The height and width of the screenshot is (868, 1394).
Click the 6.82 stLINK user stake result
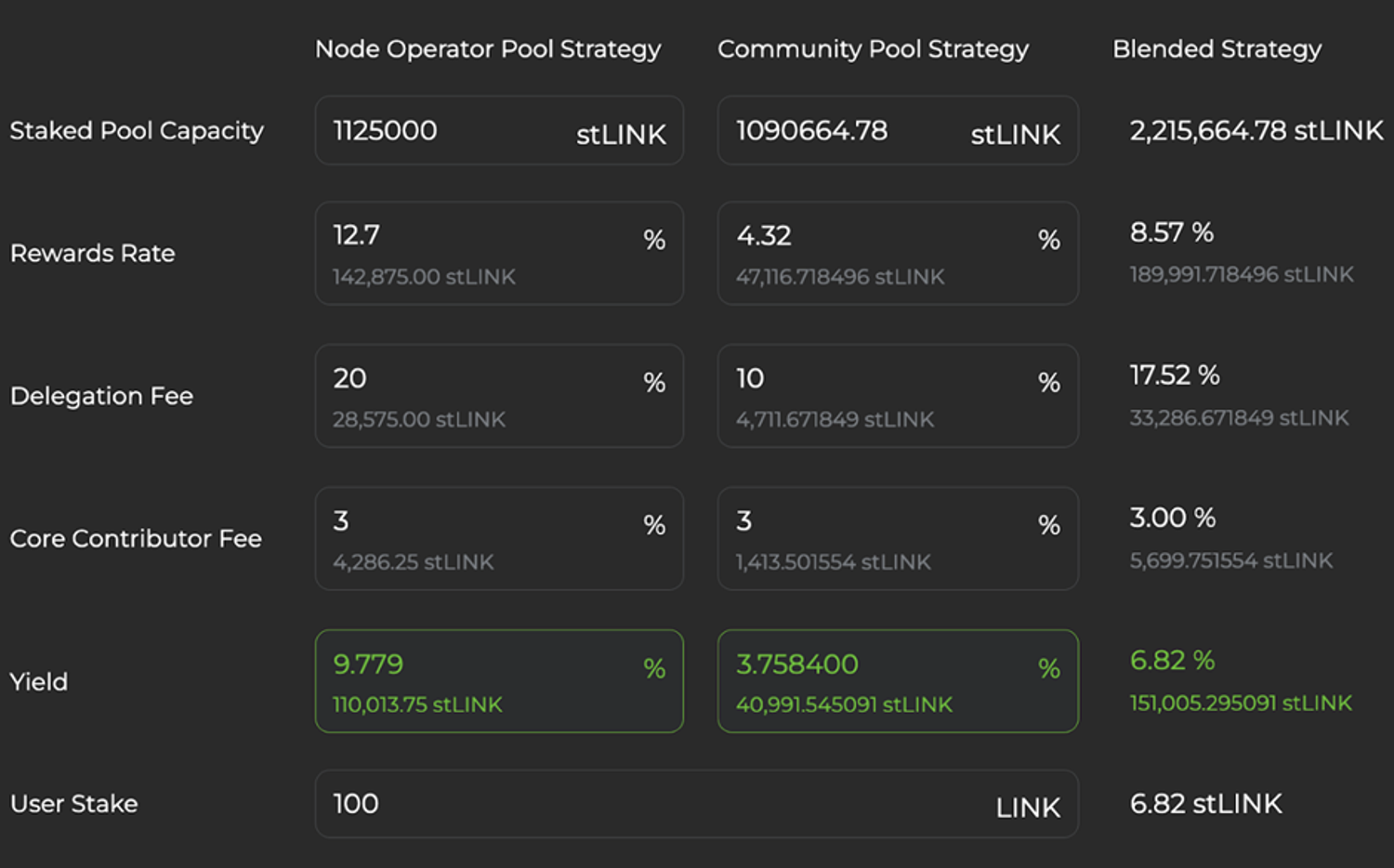tap(1205, 804)
